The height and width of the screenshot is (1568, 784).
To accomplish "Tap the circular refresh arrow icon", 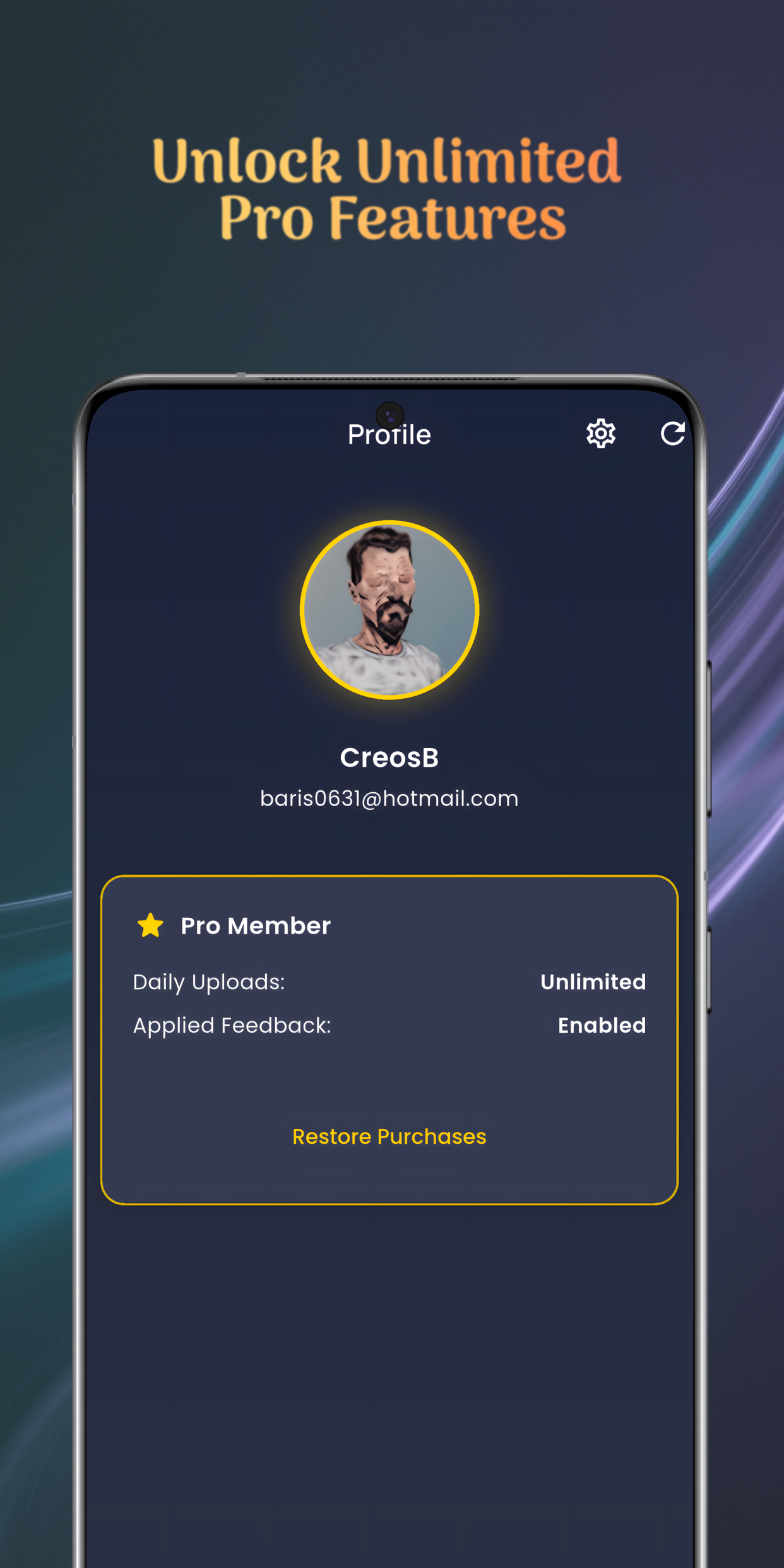I will (672, 434).
